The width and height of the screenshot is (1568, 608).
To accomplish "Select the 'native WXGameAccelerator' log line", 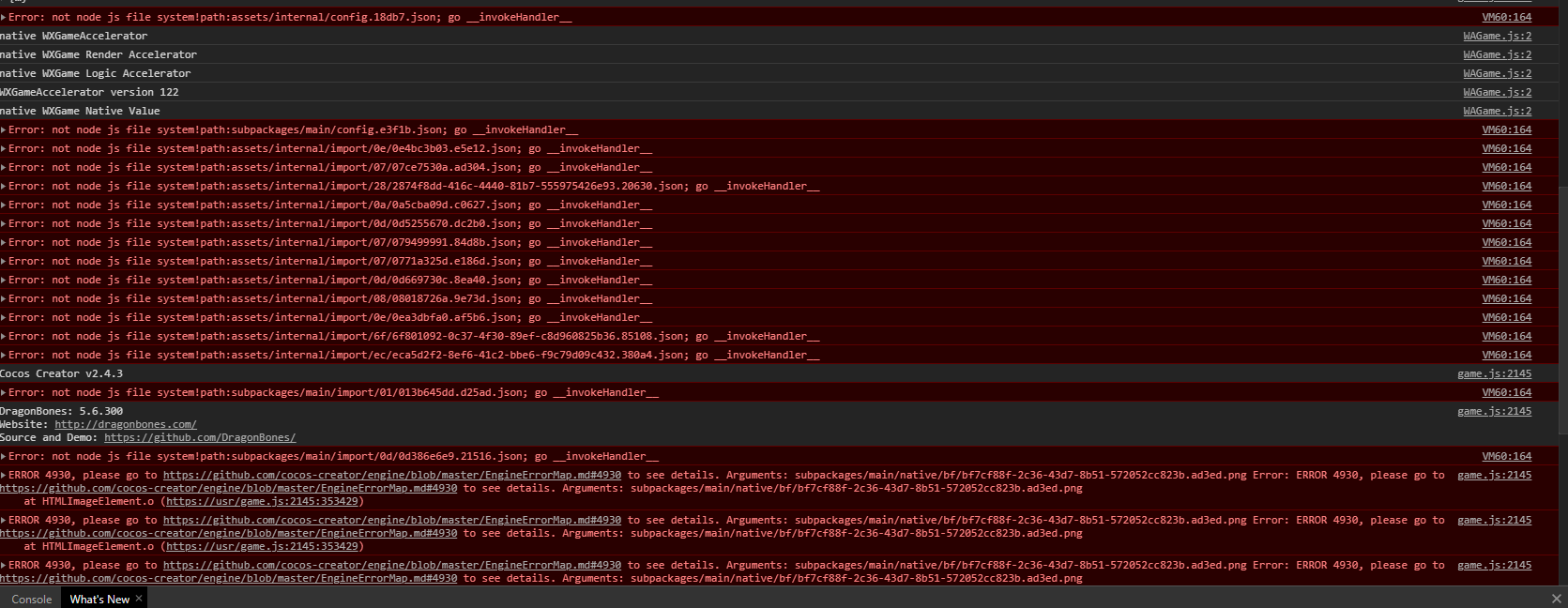I will tap(73, 36).
